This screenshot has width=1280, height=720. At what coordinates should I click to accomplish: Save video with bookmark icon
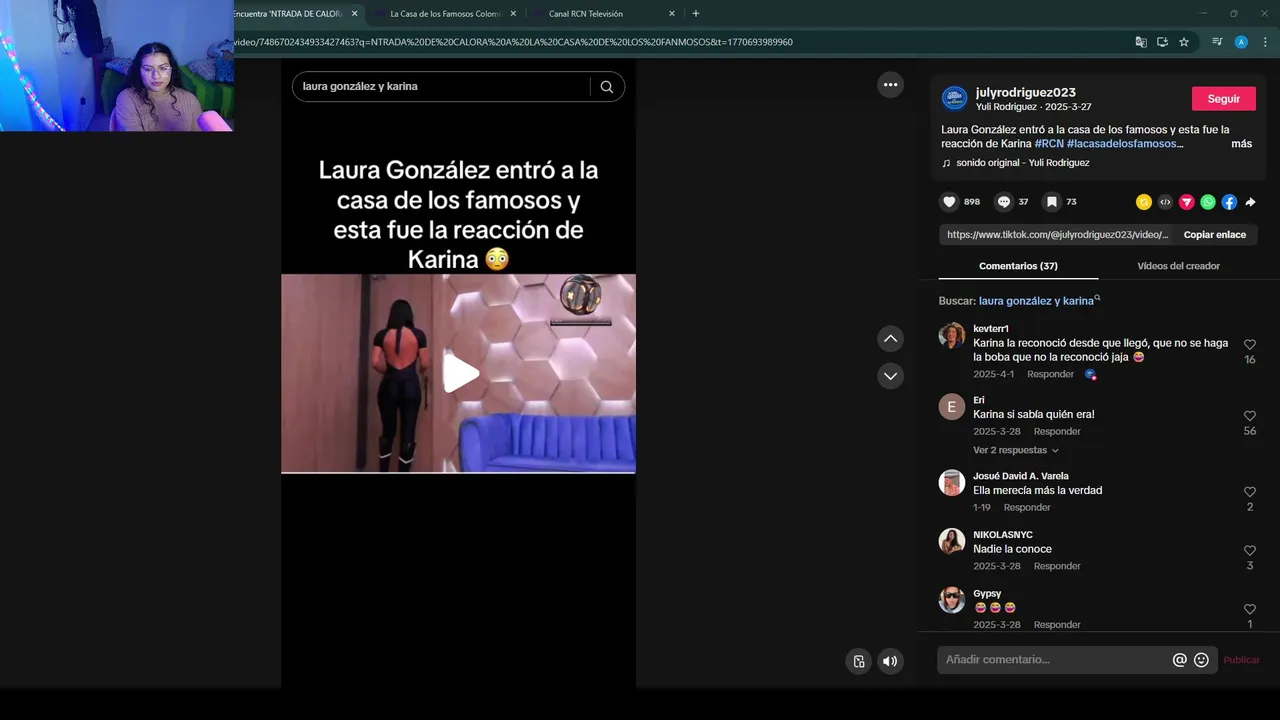click(1051, 202)
